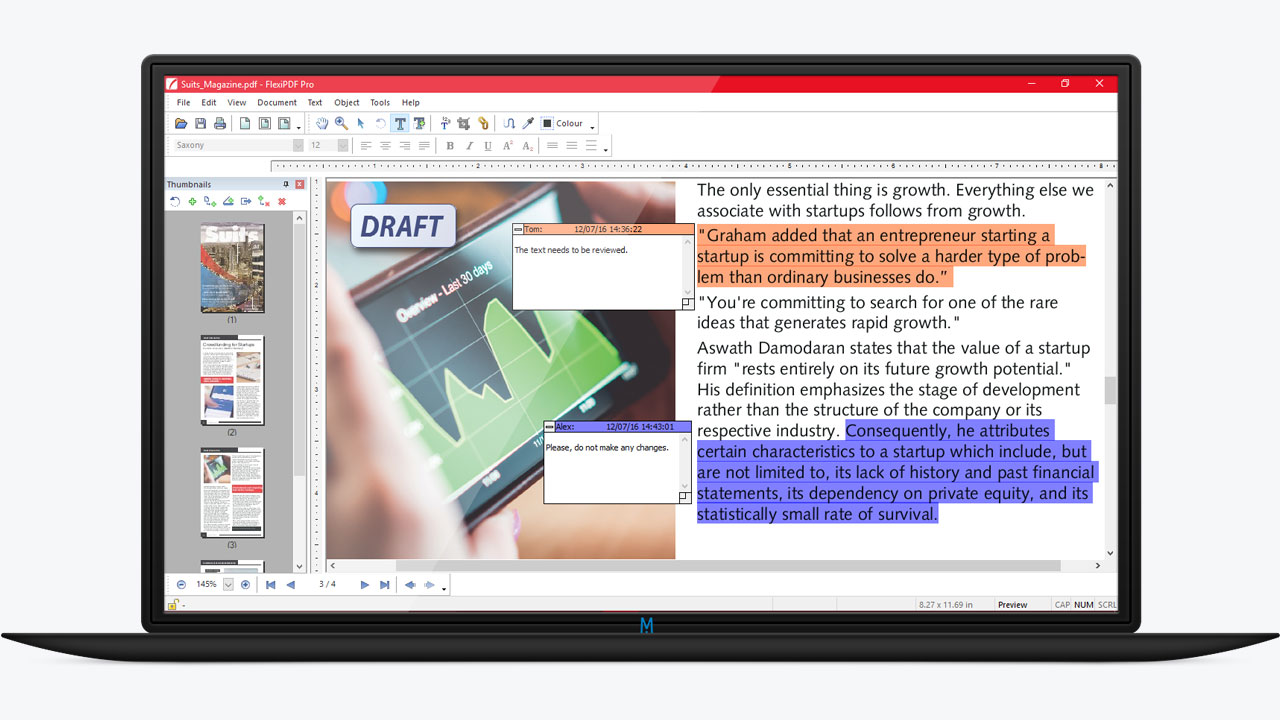Toggle superscript formatting
1280x720 pixels.
click(507, 146)
